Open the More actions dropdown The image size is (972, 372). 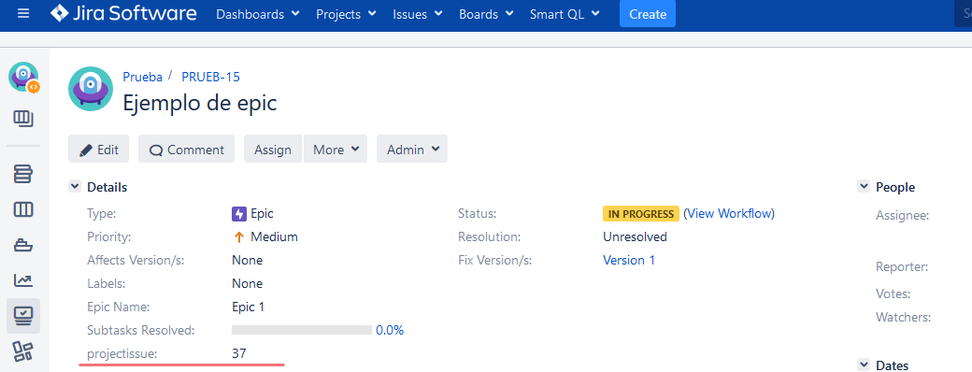coord(335,149)
